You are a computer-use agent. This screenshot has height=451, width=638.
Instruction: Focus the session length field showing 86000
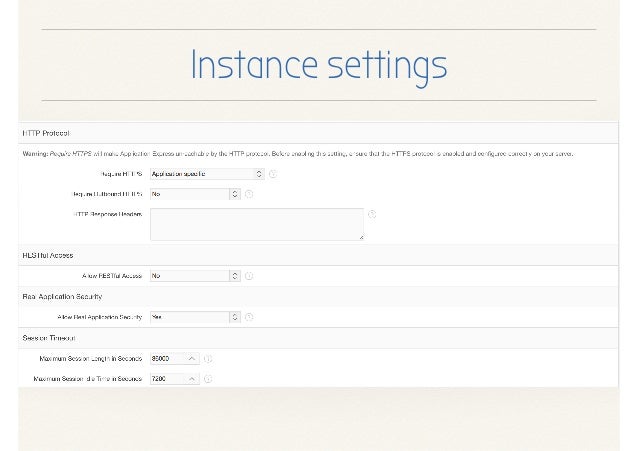pyautogui.click(x=165, y=358)
